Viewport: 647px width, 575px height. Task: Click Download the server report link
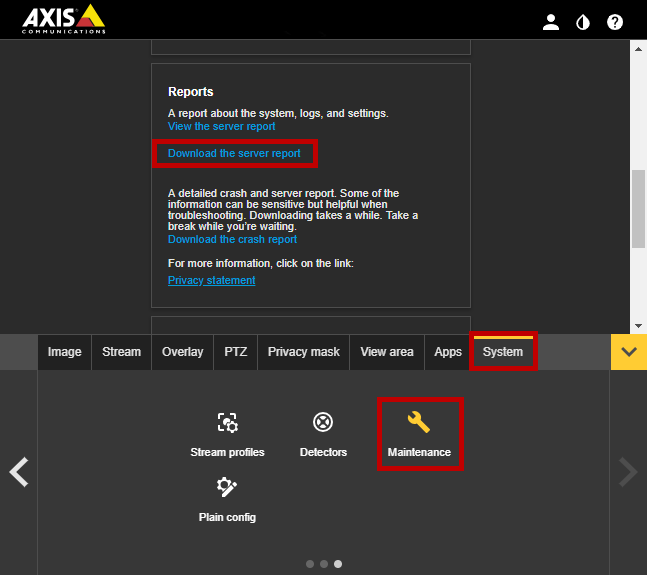coord(234,154)
